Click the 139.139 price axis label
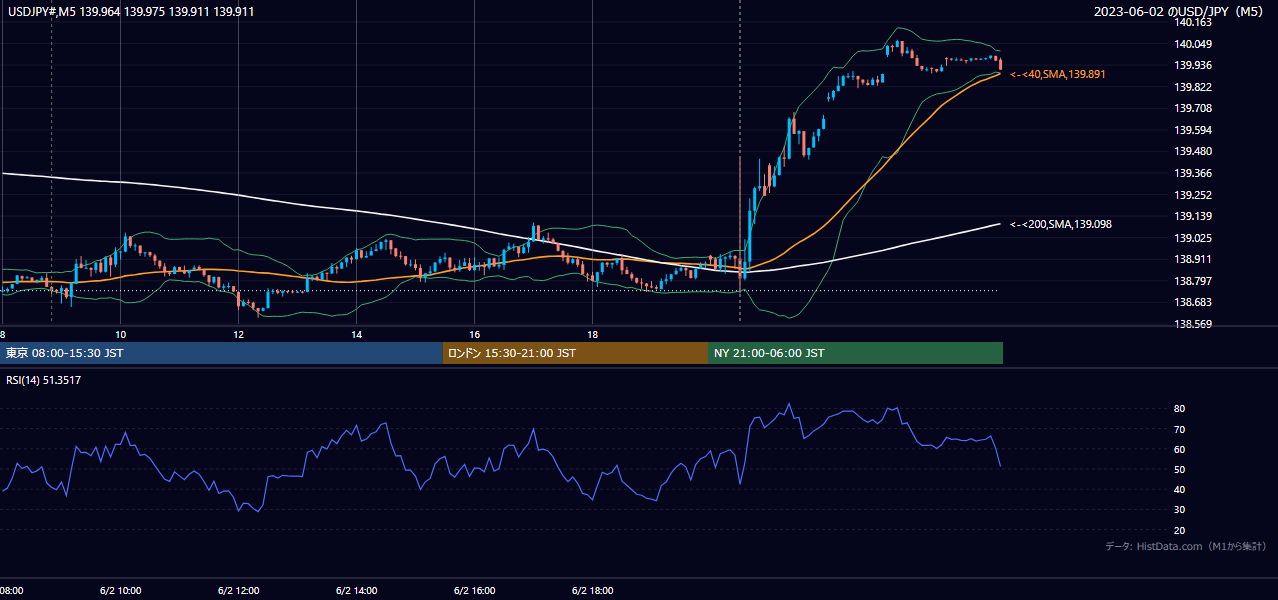 (x=1194, y=216)
